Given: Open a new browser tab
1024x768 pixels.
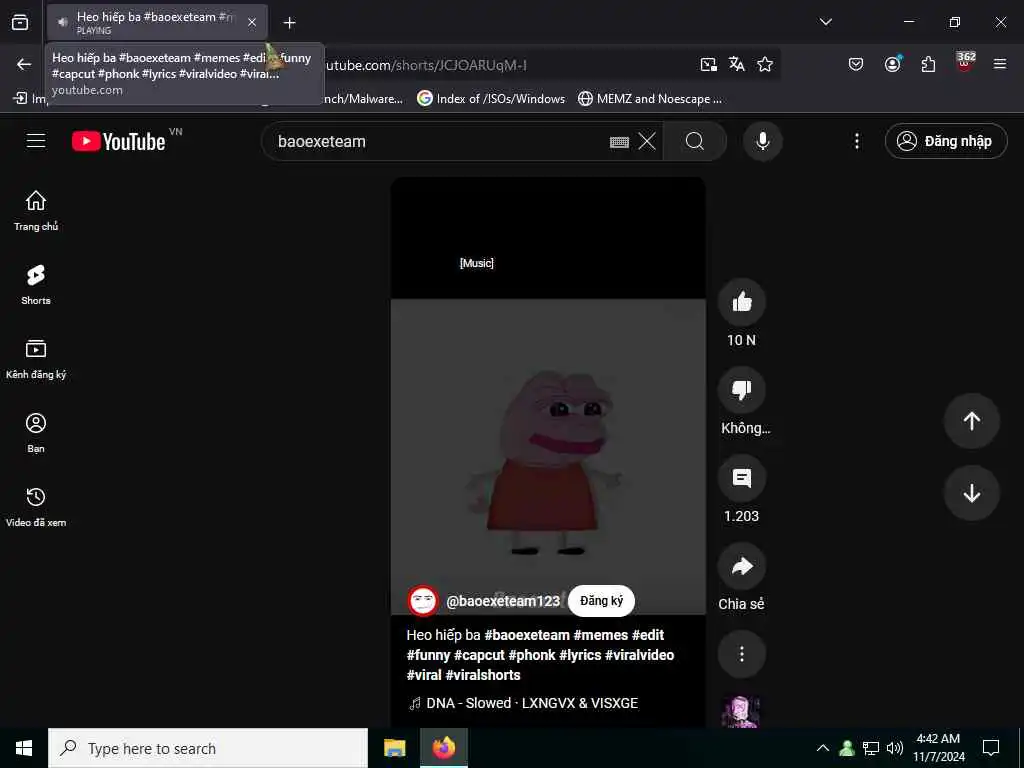Looking at the screenshot, I should pyautogui.click(x=289, y=23).
